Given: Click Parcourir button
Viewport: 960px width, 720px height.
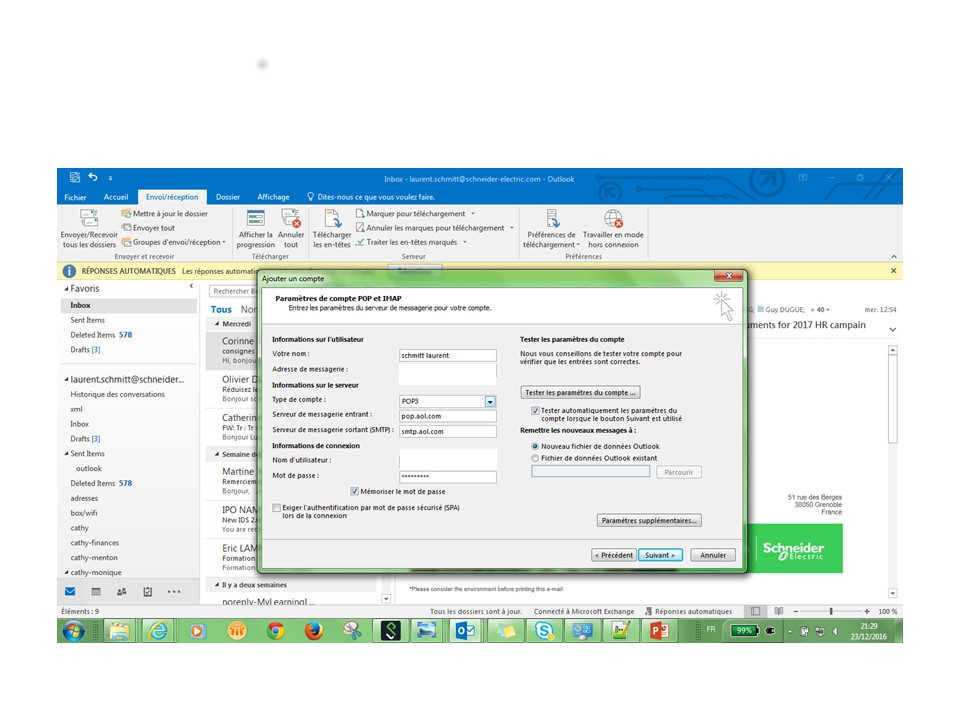Looking at the screenshot, I should click(679, 472).
